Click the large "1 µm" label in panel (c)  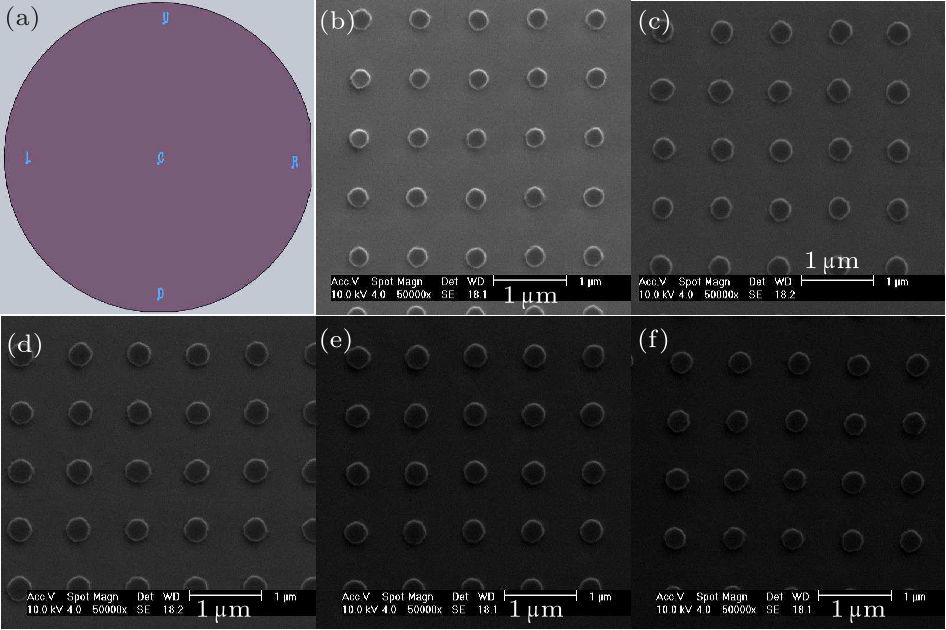pos(832,261)
